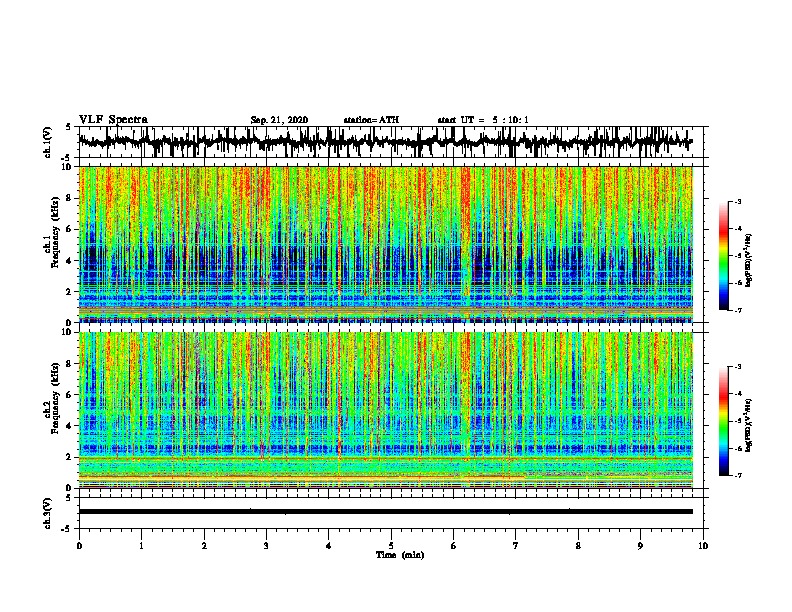Click the "5" tick on ch.1(V) axis
Screen dimensions: 792x612
68,127
